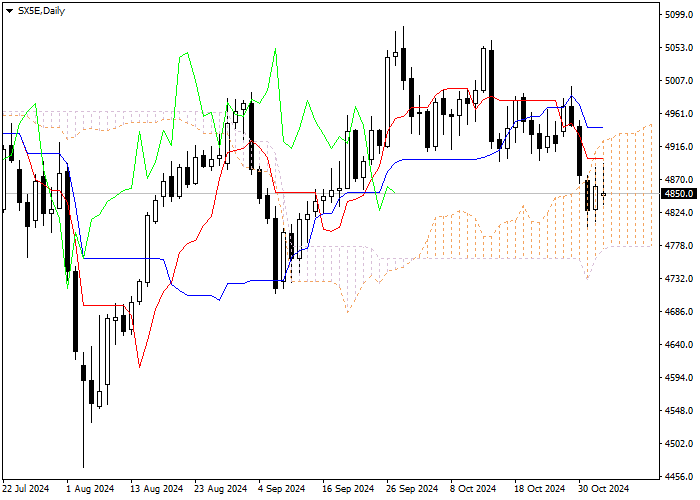Click the 22 Jul 2024 date label
This screenshot has width=700, height=500.
tap(26, 489)
